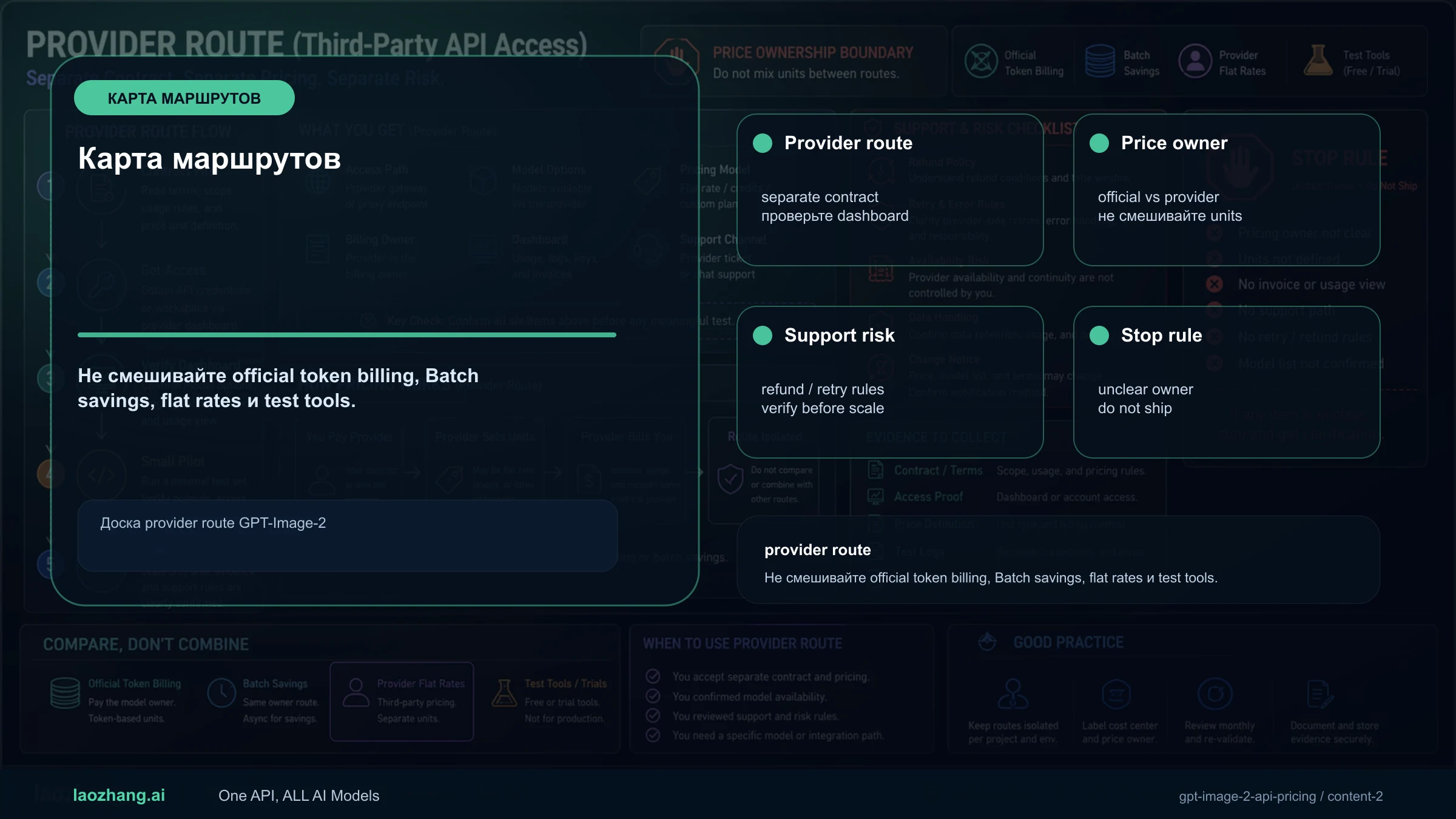Click the Official Token Billing icon in header legend
This screenshot has height=819, width=1456.
(x=981, y=62)
